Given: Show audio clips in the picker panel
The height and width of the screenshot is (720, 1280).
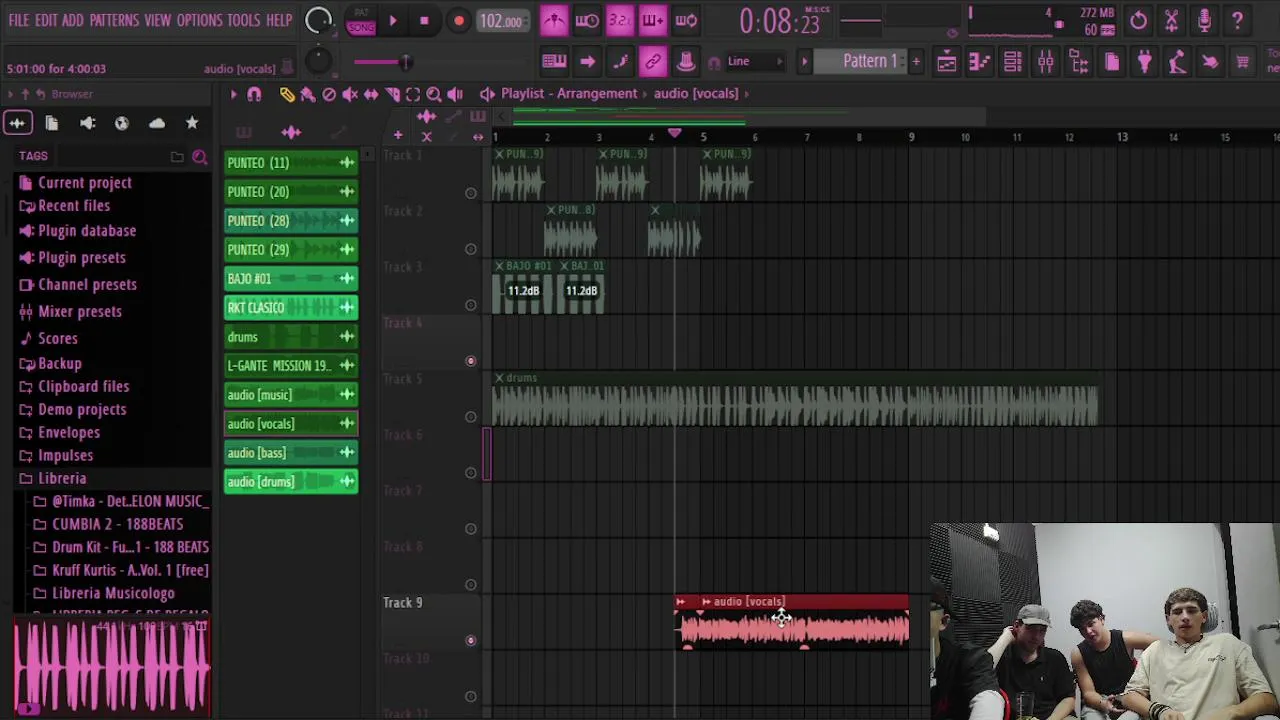Looking at the screenshot, I should click(291, 133).
